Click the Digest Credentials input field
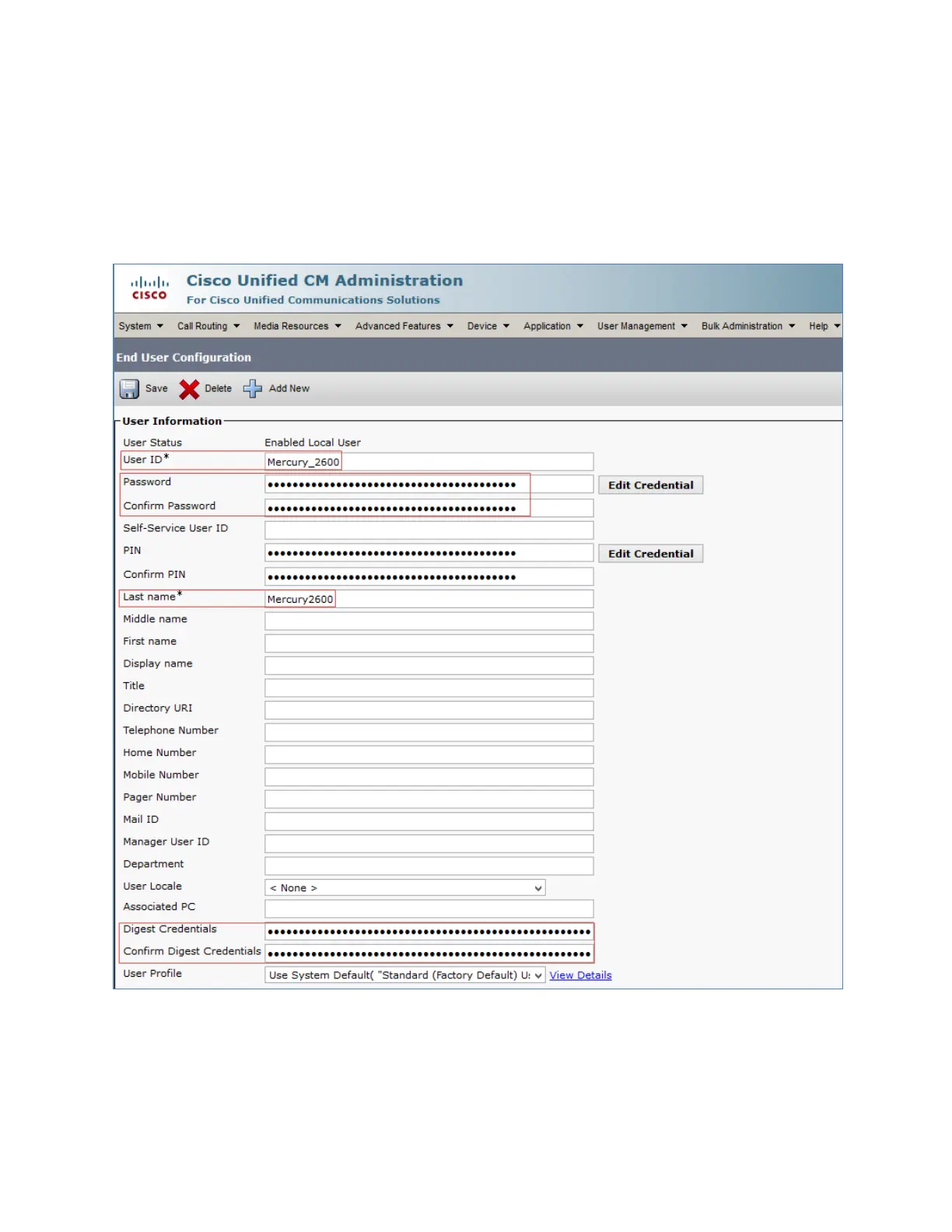The height and width of the screenshot is (1232, 952). [429, 932]
